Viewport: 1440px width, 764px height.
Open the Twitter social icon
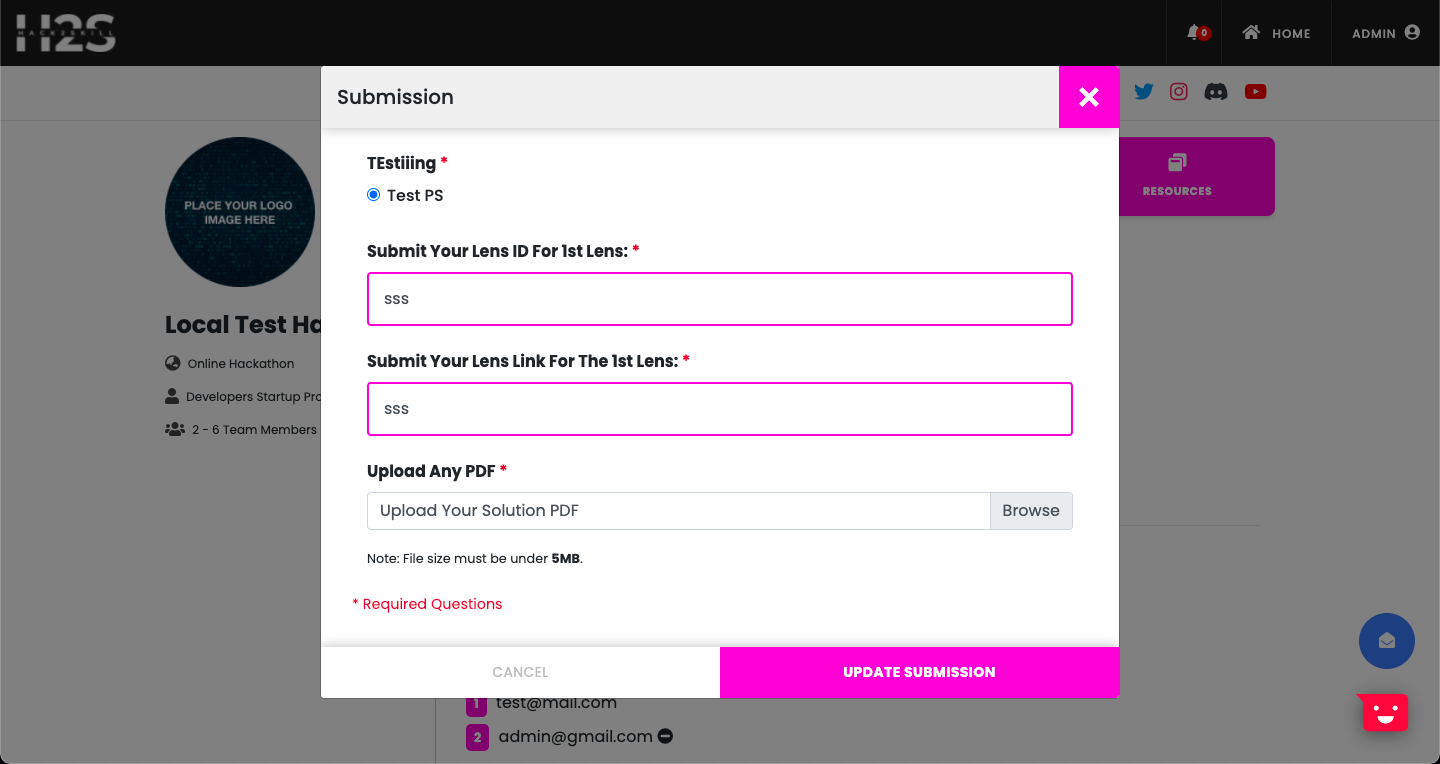(x=1144, y=92)
